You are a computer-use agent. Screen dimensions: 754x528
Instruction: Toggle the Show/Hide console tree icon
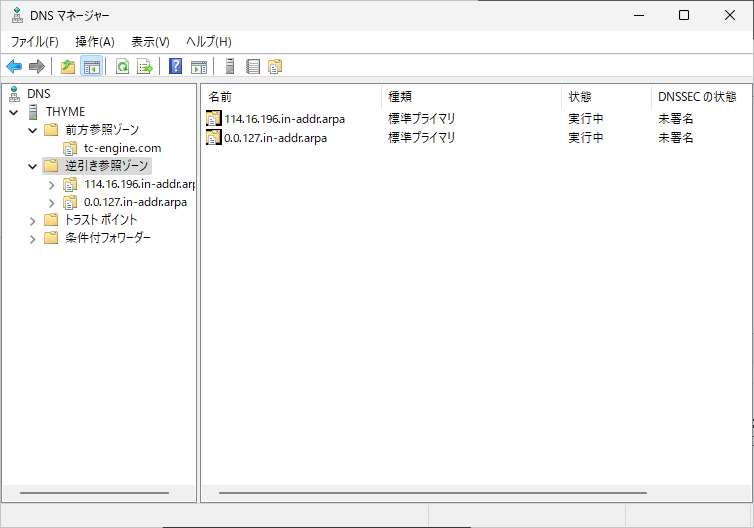(91, 66)
